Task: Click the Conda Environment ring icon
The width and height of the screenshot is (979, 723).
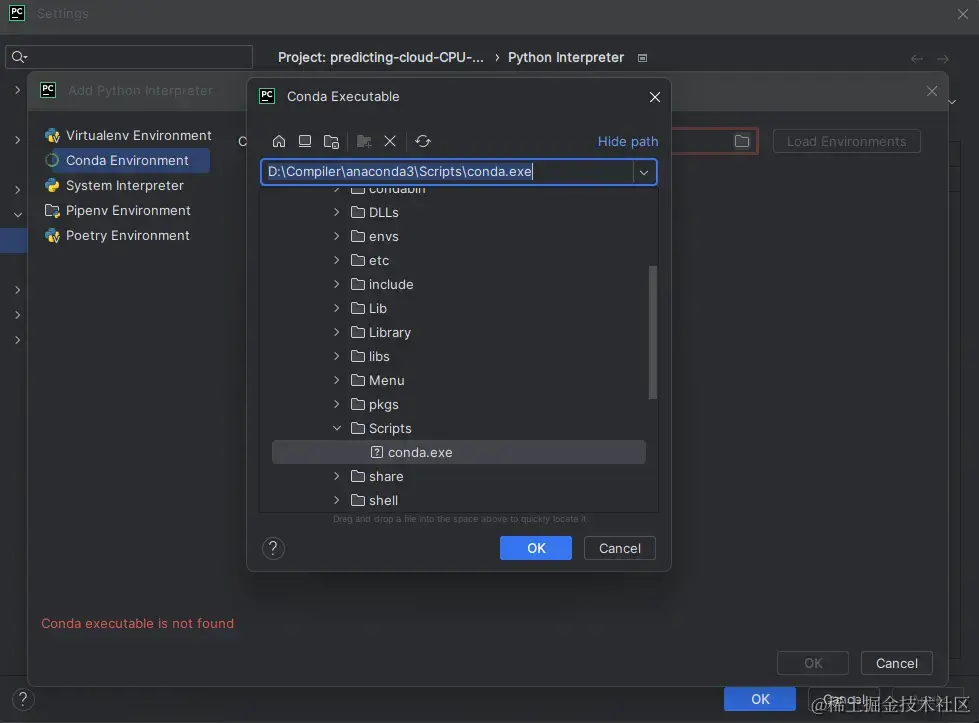Action: 52,160
